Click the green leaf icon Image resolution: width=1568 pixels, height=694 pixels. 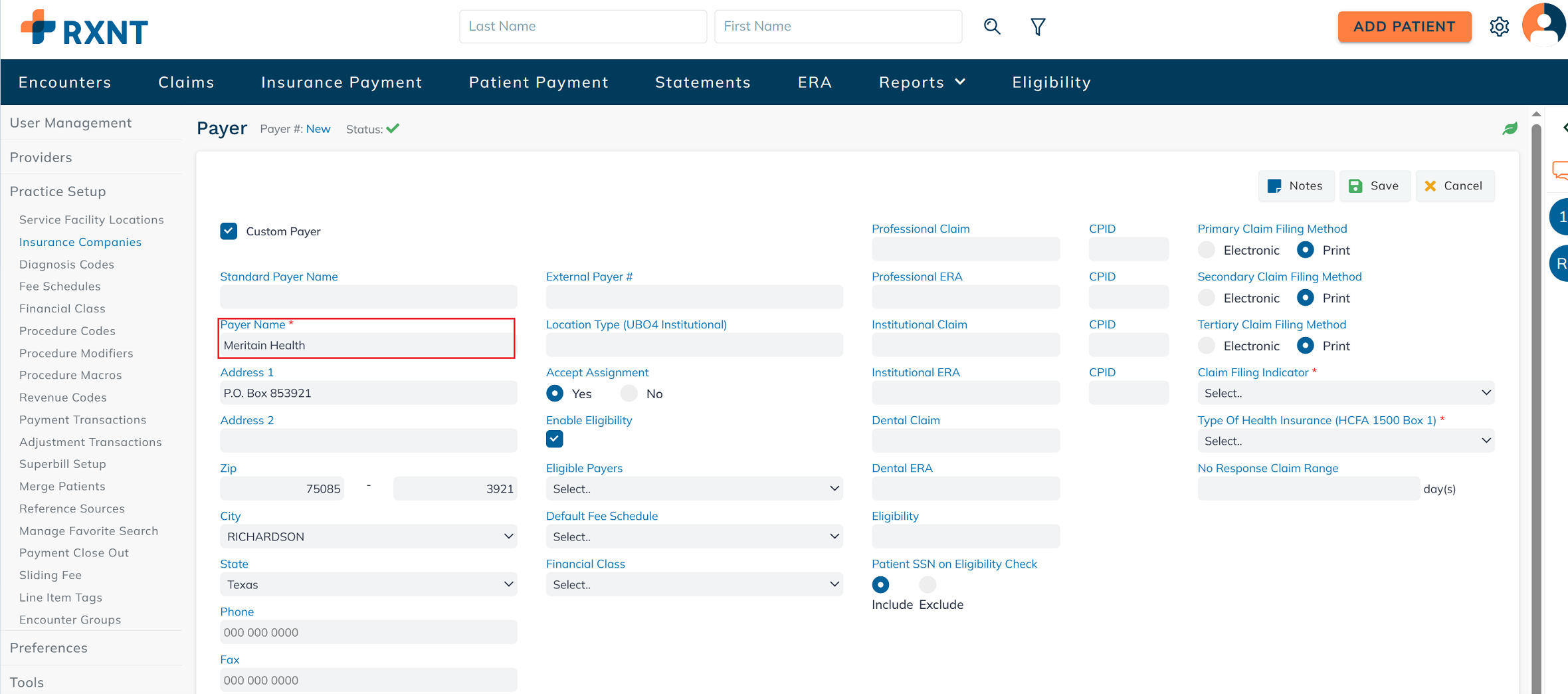(x=1510, y=128)
